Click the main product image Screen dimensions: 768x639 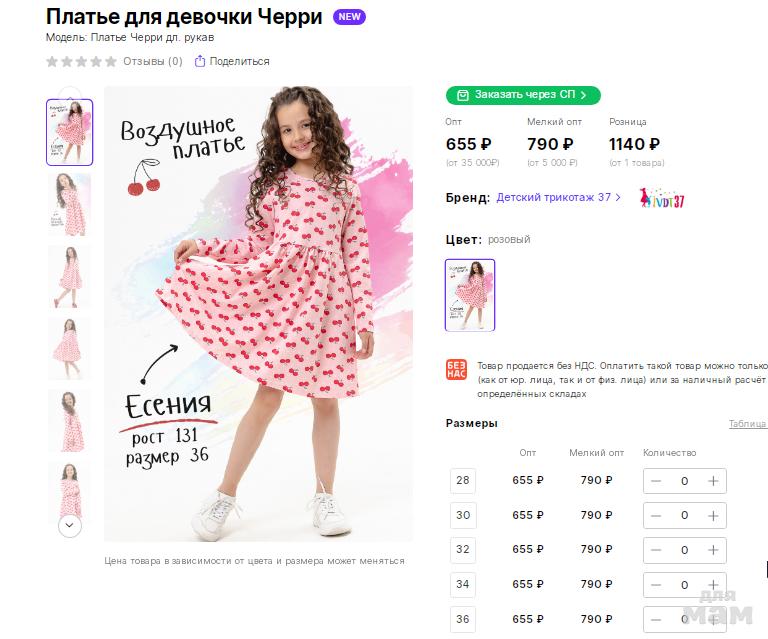(258, 314)
